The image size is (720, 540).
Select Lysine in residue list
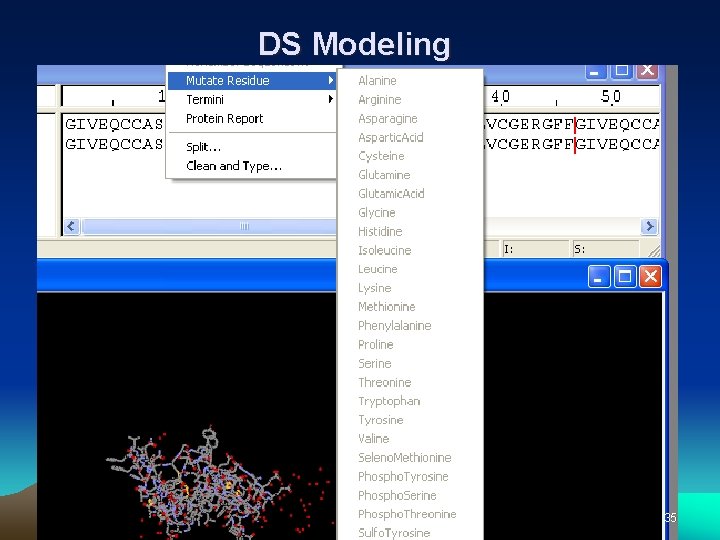pyautogui.click(x=375, y=288)
